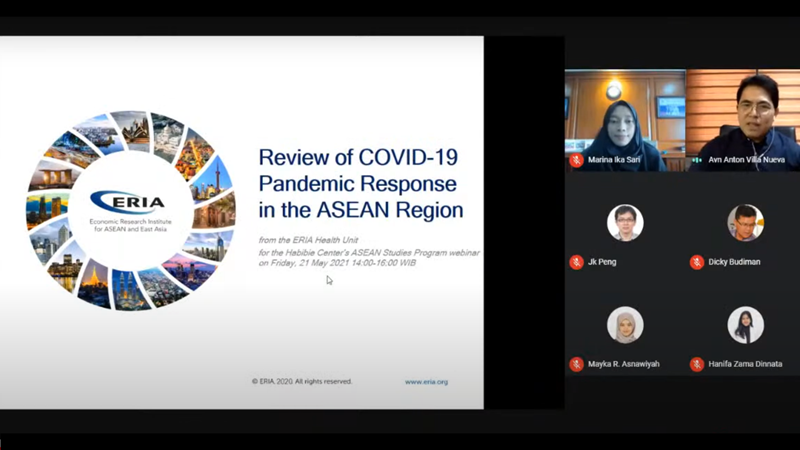Click the name label 'Avn Anton Villa Nueva'
800x450 pixels.
[x=746, y=160]
